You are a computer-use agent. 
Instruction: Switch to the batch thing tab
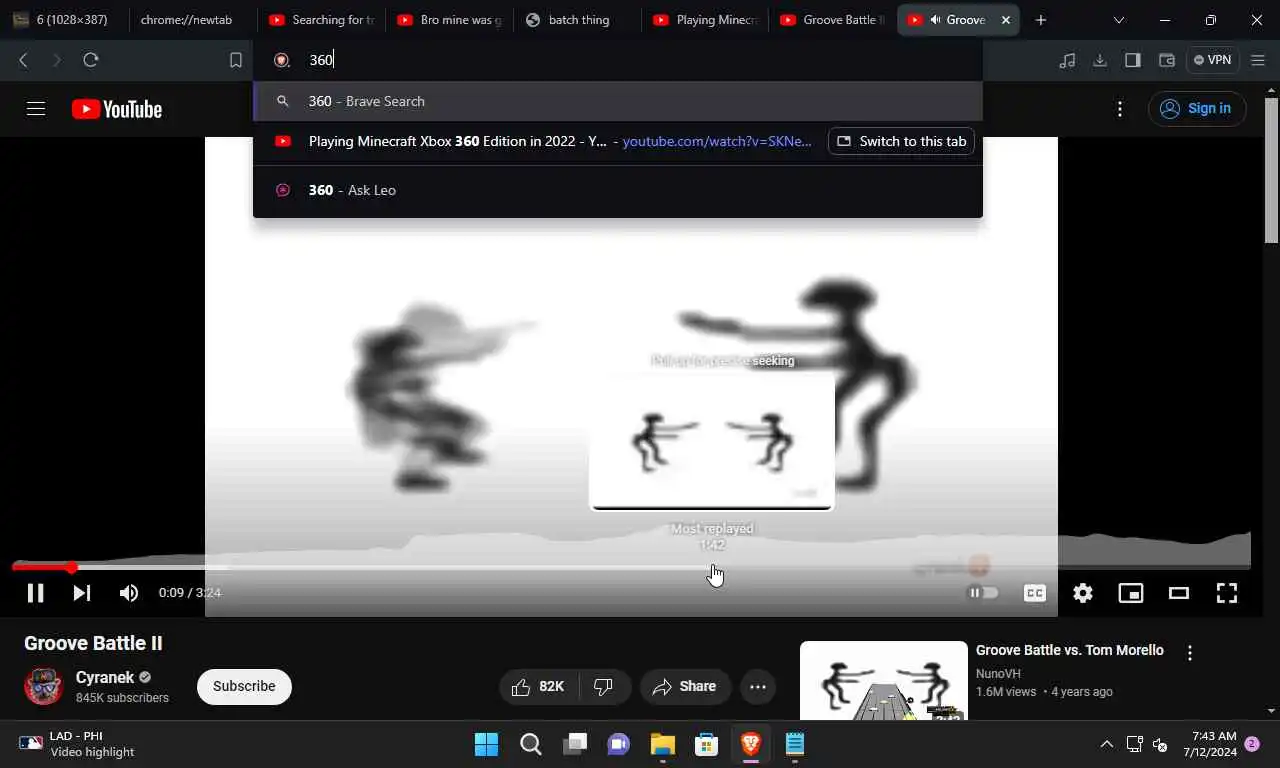point(578,20)
